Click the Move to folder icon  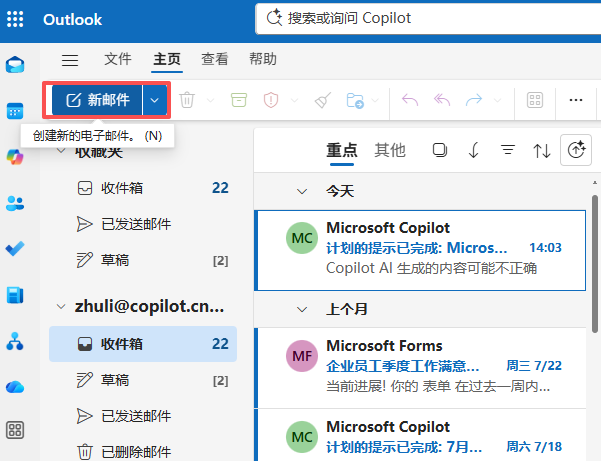(355, 100)
